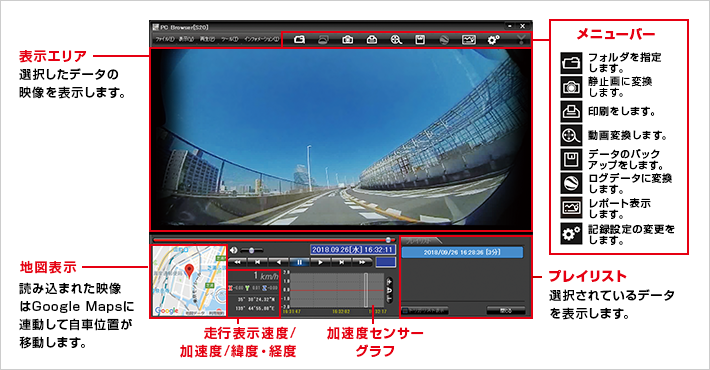Click the Z-axis acceleration value
This screenshot has height=370, width=710.
(270, 288)
